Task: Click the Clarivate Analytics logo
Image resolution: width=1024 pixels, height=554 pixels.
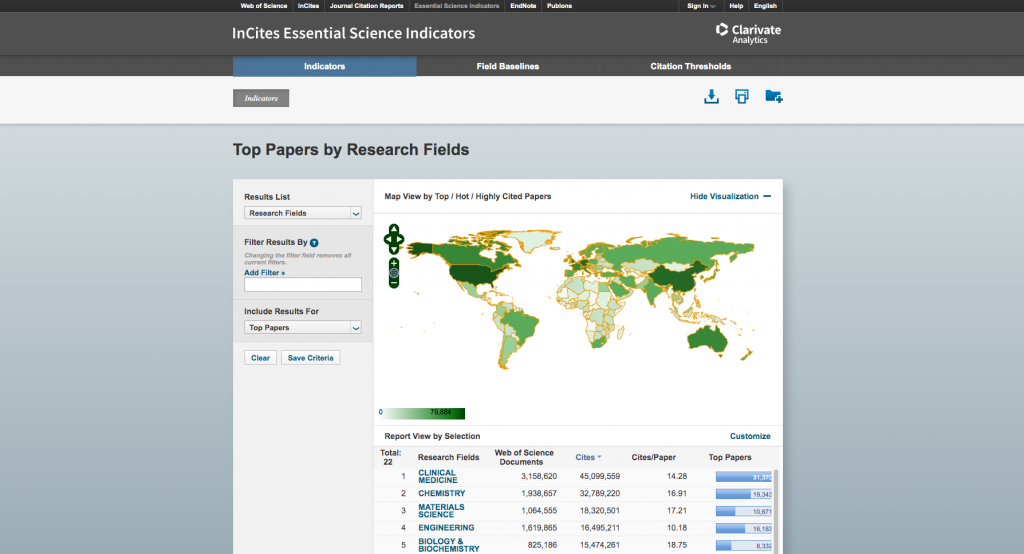Action: click(748, 33)
